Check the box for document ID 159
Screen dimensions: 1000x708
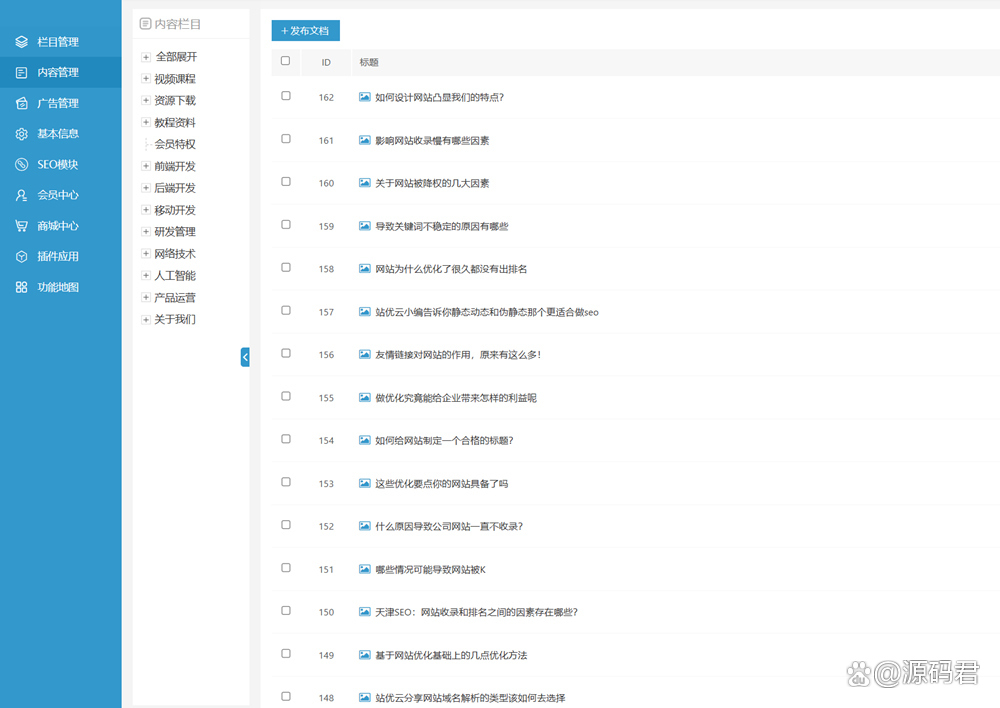286,225
